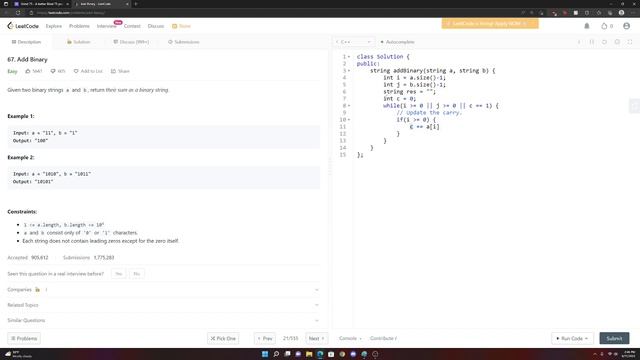Open Edge browser on taskbar
Viewport: 640px width, 360px height.
320,354
